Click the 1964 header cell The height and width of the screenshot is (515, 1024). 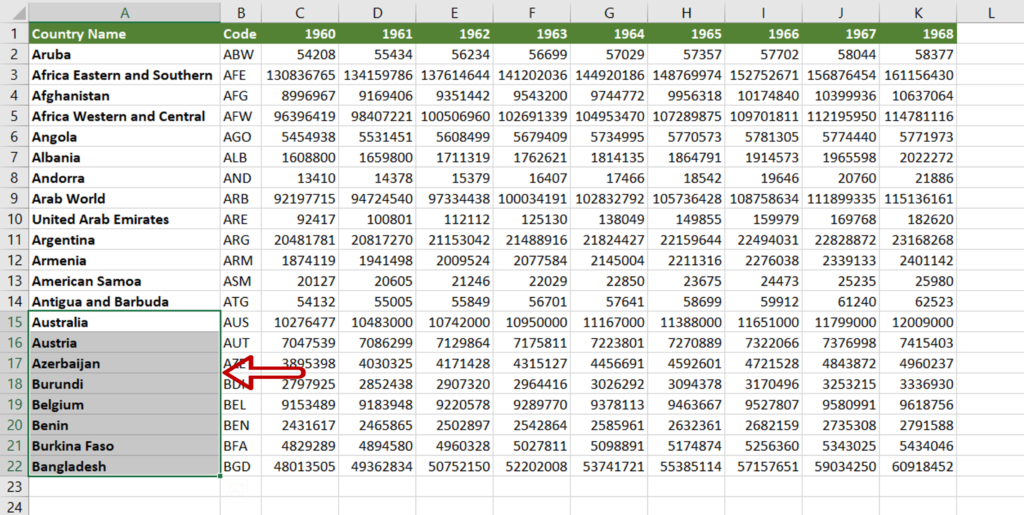609,33
